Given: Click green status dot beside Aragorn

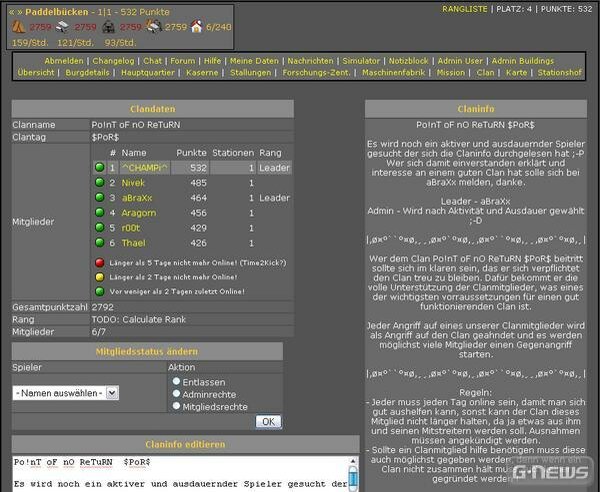Looking at the screenshot, I should pyautogui.click(x=99, y=212).
